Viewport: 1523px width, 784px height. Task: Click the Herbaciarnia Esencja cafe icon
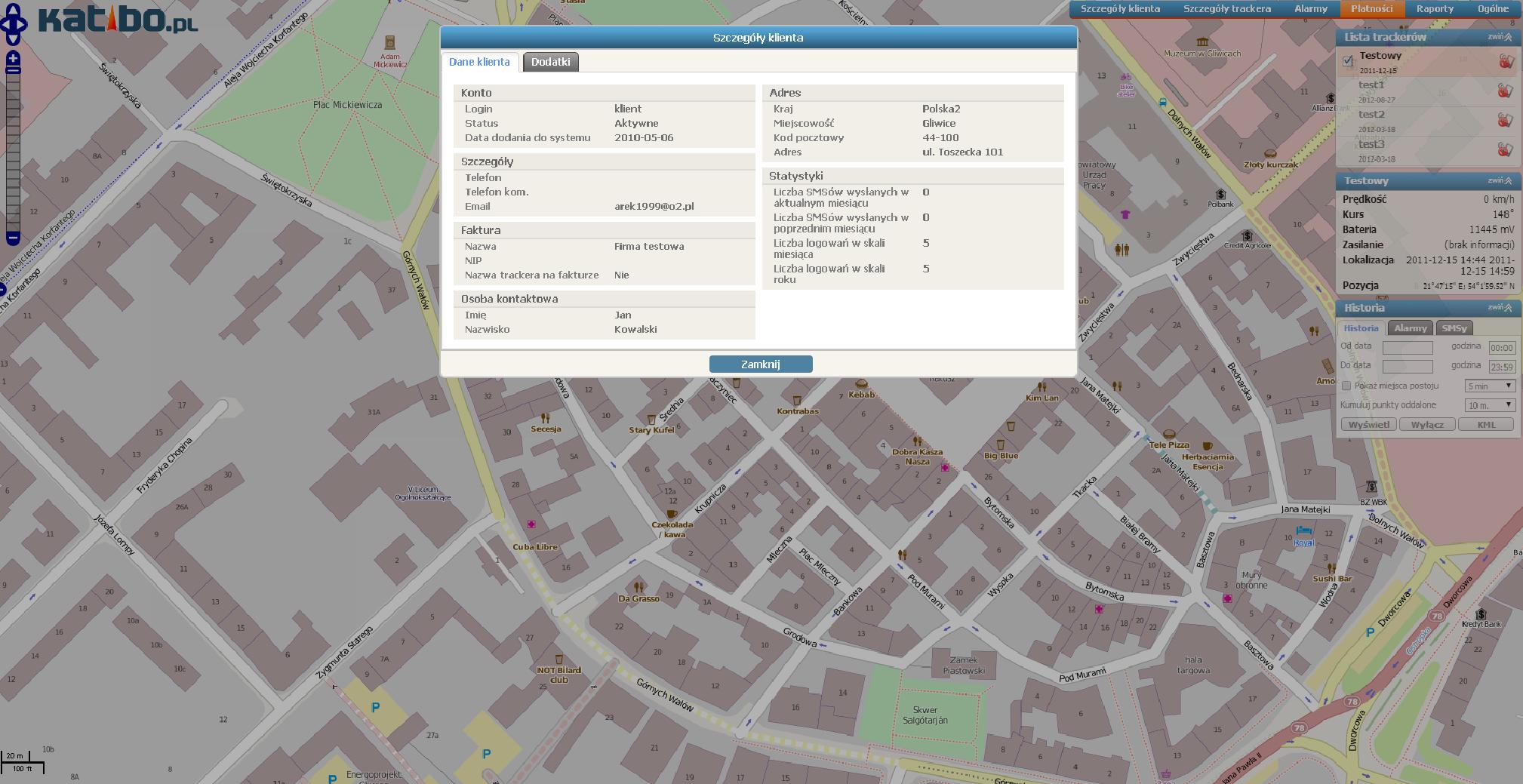click(1207, 446)
